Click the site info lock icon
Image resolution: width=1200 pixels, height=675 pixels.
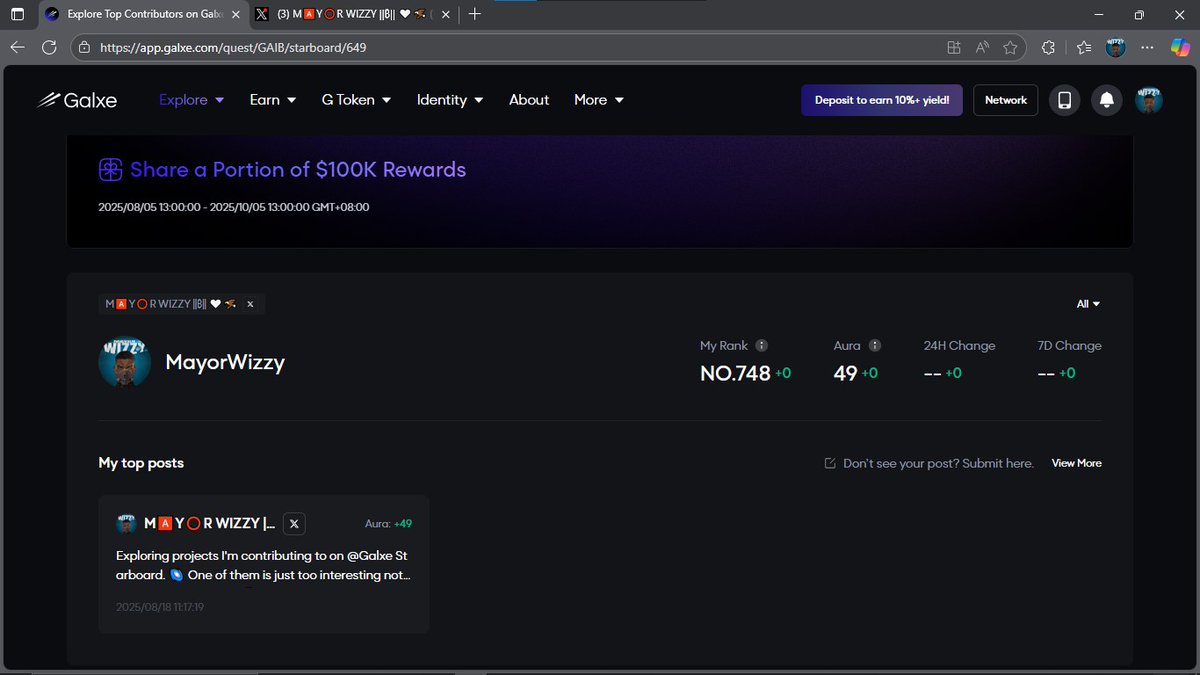84,47
